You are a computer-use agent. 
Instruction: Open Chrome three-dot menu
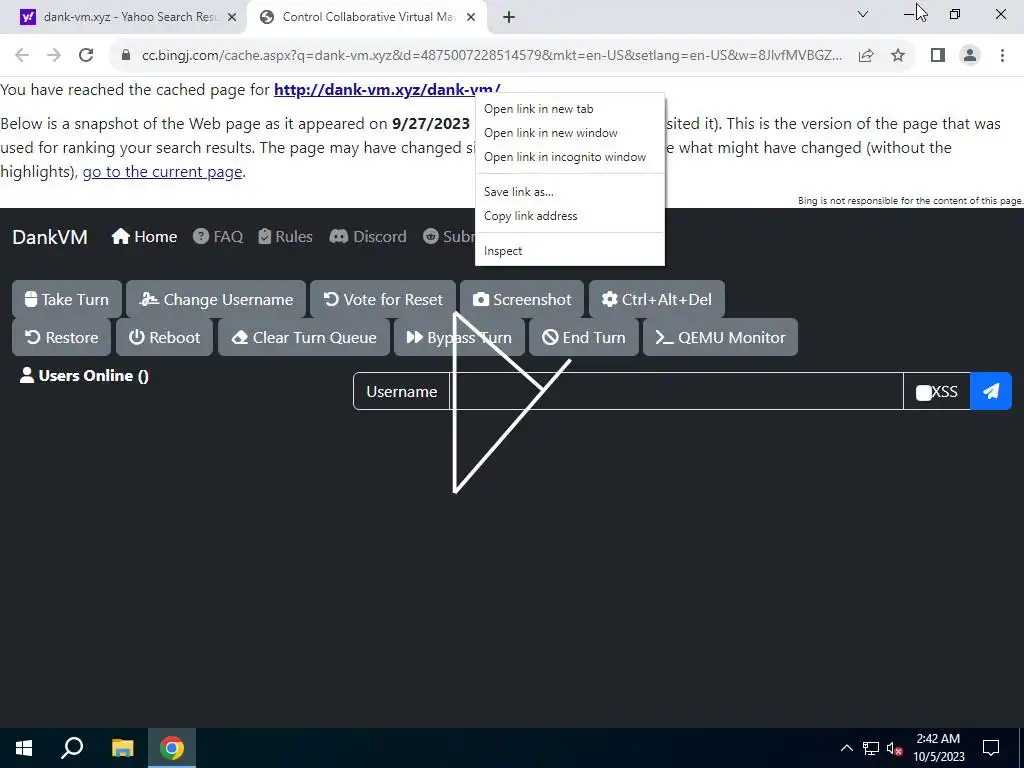[x=1002, y=56]
